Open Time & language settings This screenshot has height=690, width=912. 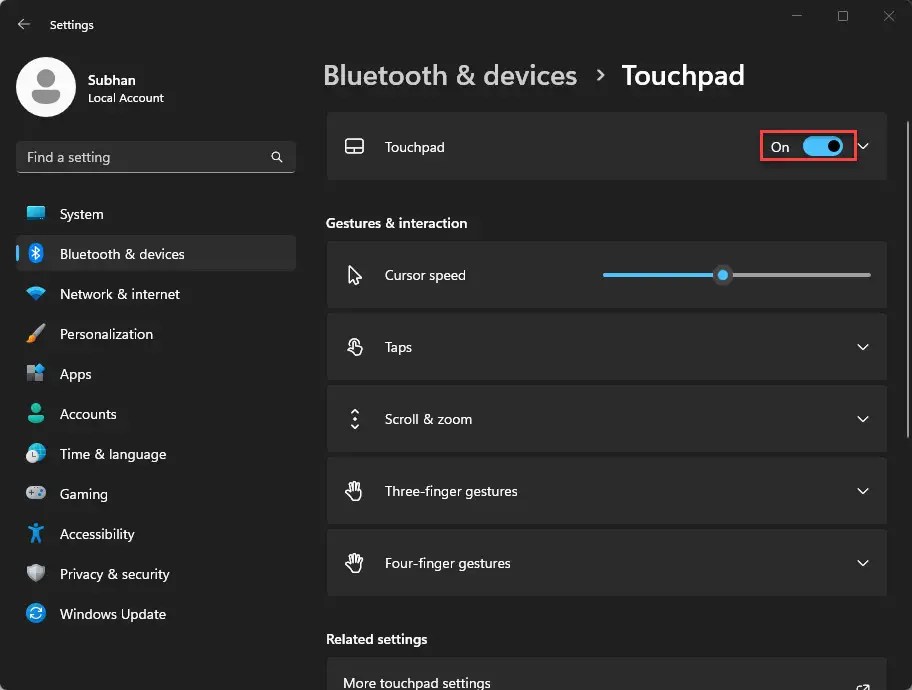tap(112, 454)
